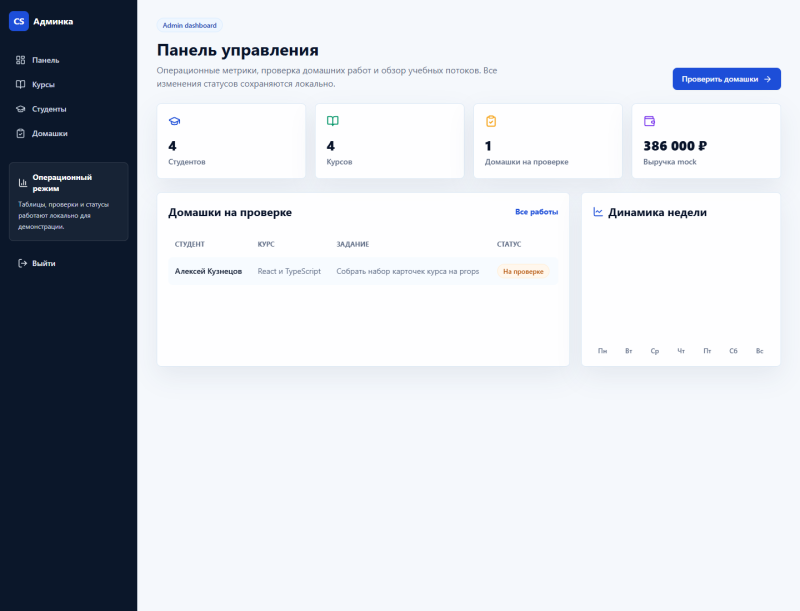
Task: Click the graduation cap icon on the Студентов card
Action: pos(174,121)
